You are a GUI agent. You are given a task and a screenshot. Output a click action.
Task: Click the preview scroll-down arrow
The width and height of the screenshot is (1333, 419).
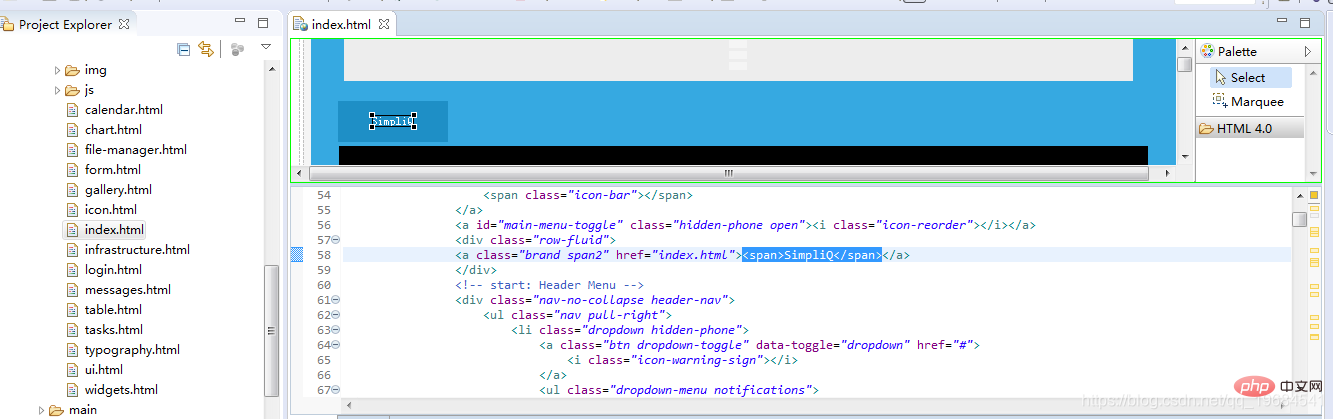(1184, 156)
